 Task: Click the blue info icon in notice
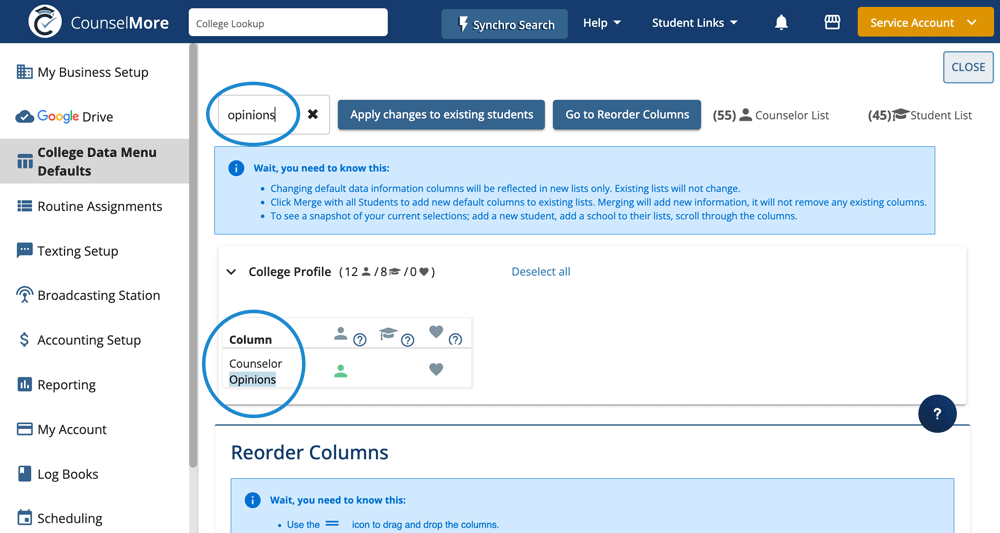pos(237,168)
